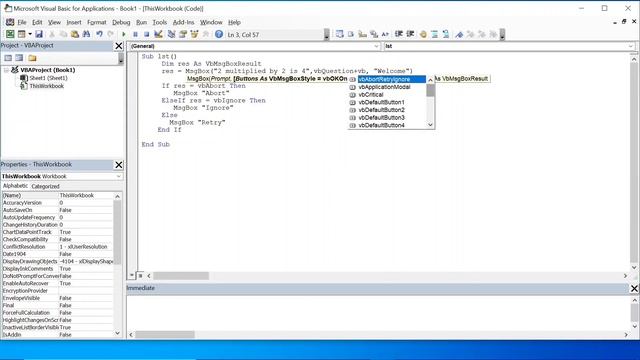Click the Reset stop icon
The image size is (640, 360).
[x=146, y=34]
